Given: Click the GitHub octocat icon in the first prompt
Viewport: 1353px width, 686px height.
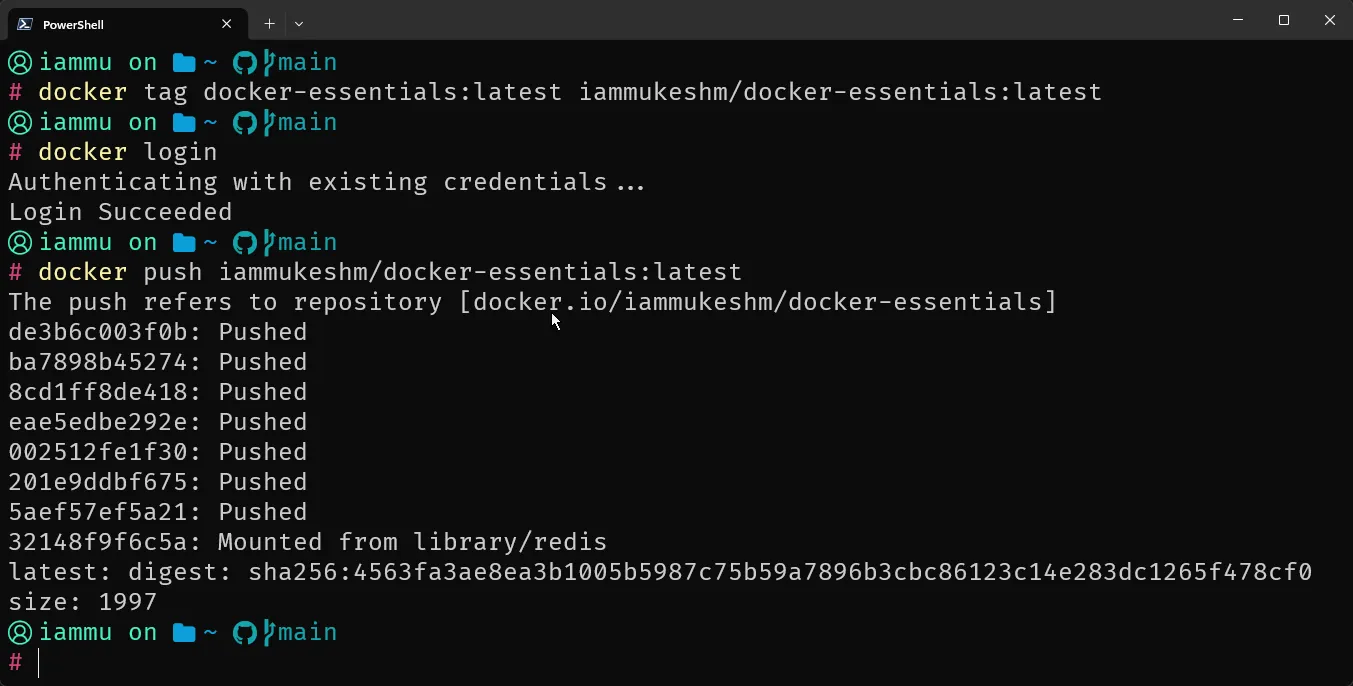Looking at the screenshot, I should (x=245, y=61).
